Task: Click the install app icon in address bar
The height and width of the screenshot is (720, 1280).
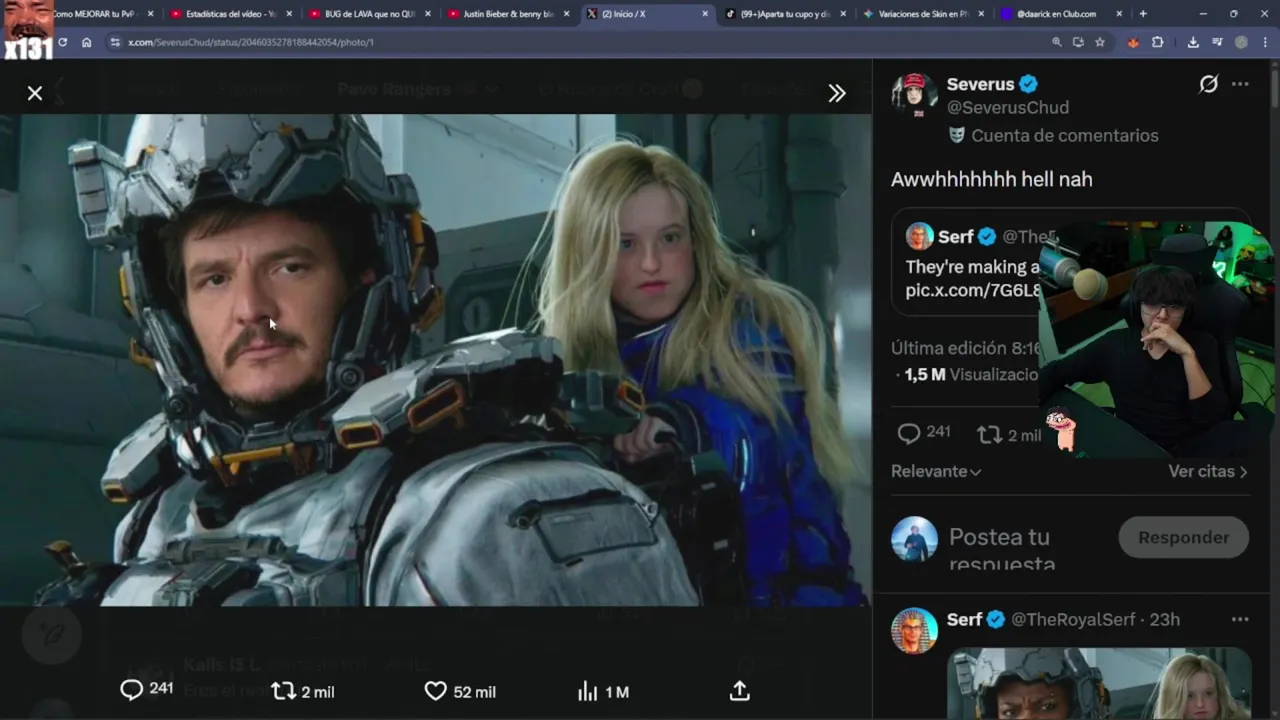Action: [x=1078, y=42]
